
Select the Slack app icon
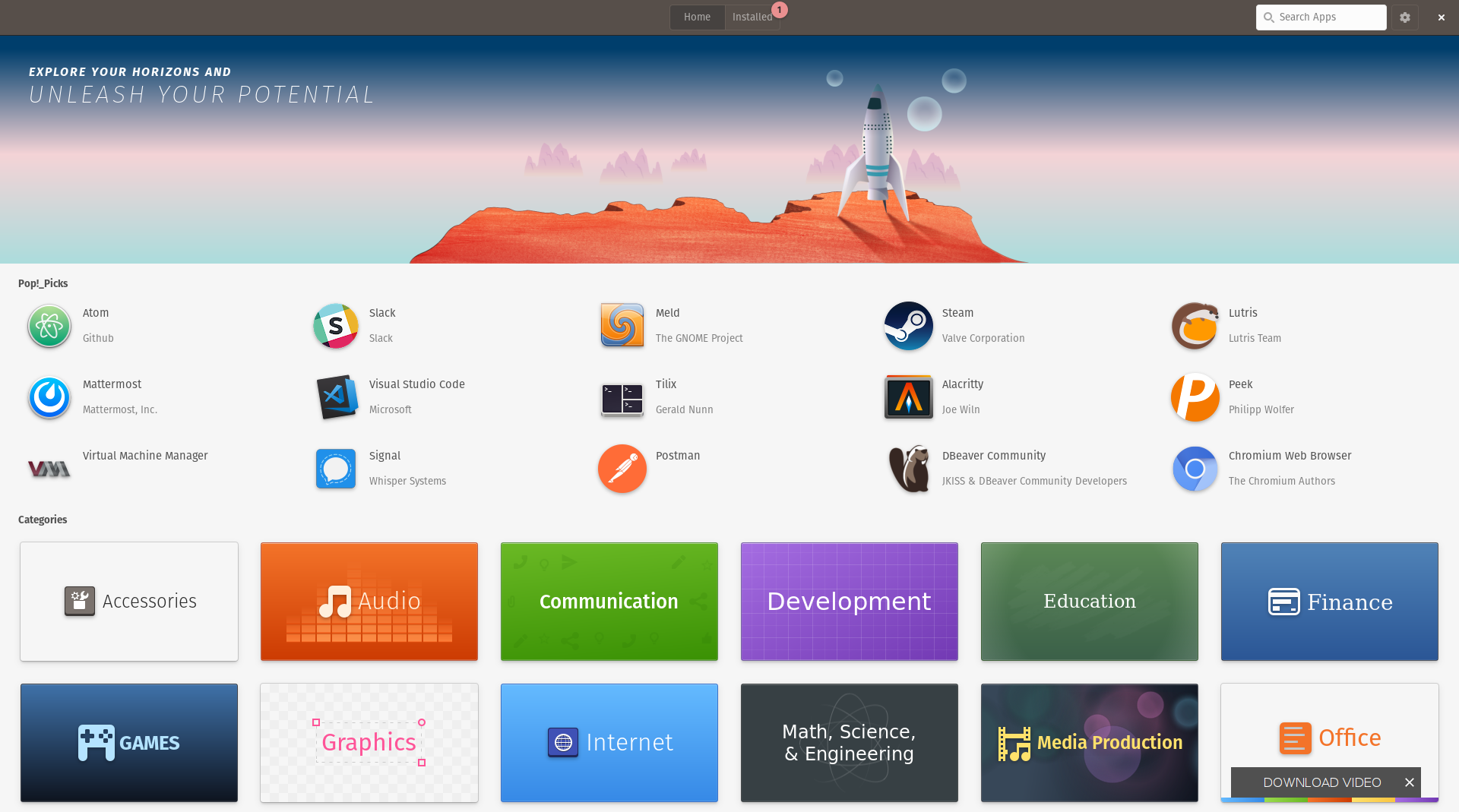(x=335, y=326)
